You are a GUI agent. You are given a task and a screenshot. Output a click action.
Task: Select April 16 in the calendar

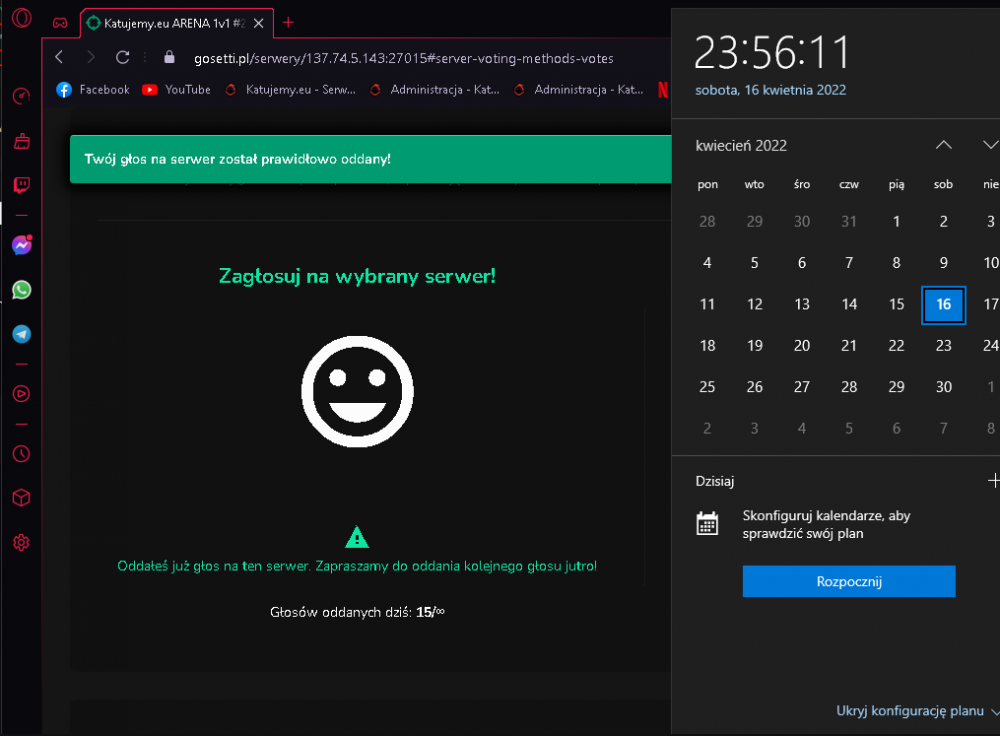(943, 305)
